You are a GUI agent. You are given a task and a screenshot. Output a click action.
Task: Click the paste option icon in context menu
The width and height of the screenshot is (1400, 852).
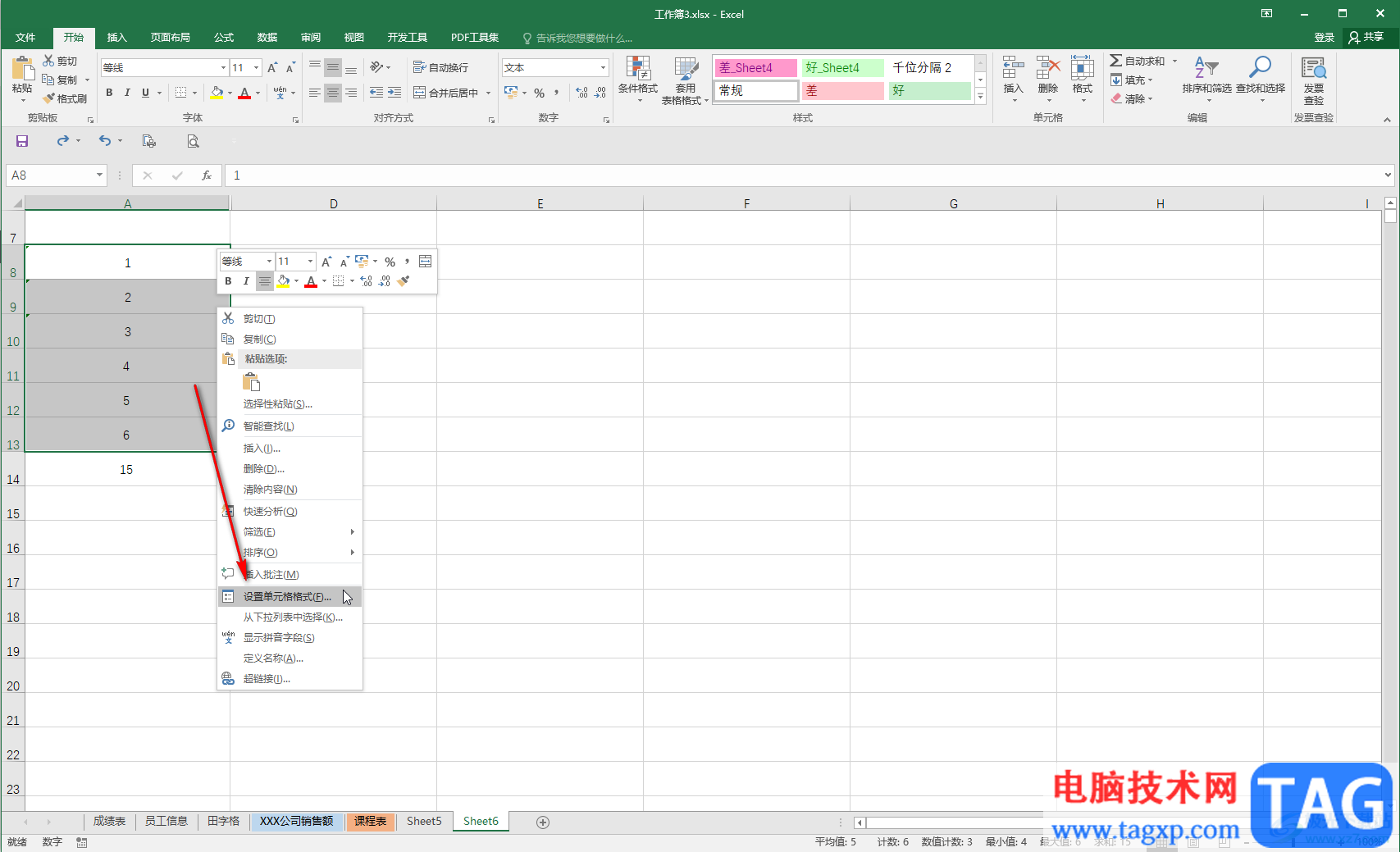tap(251, 382)
